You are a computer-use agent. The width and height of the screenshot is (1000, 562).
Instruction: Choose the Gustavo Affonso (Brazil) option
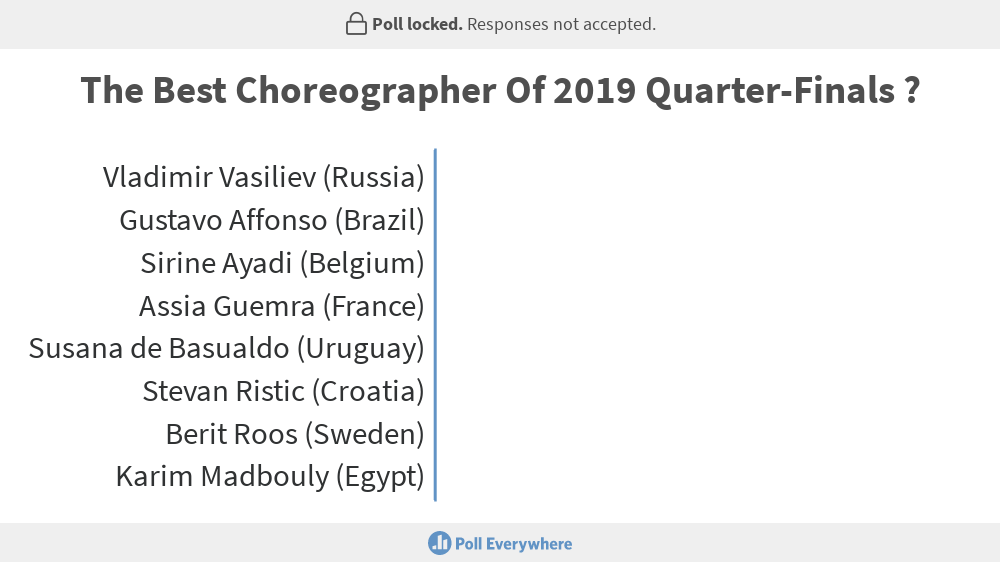272,220
